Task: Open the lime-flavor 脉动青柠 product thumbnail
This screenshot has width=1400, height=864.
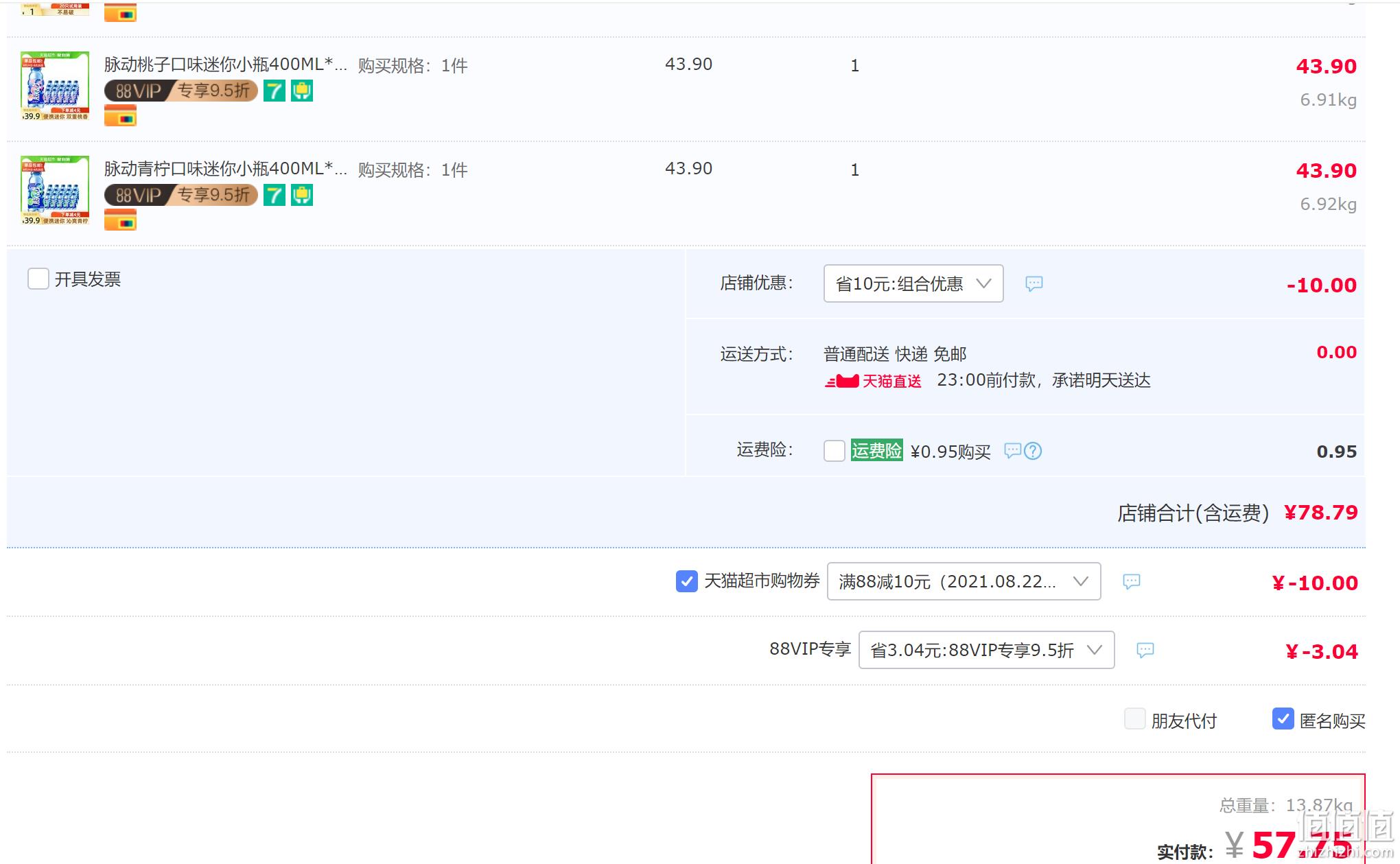Action: pos(55,190)
